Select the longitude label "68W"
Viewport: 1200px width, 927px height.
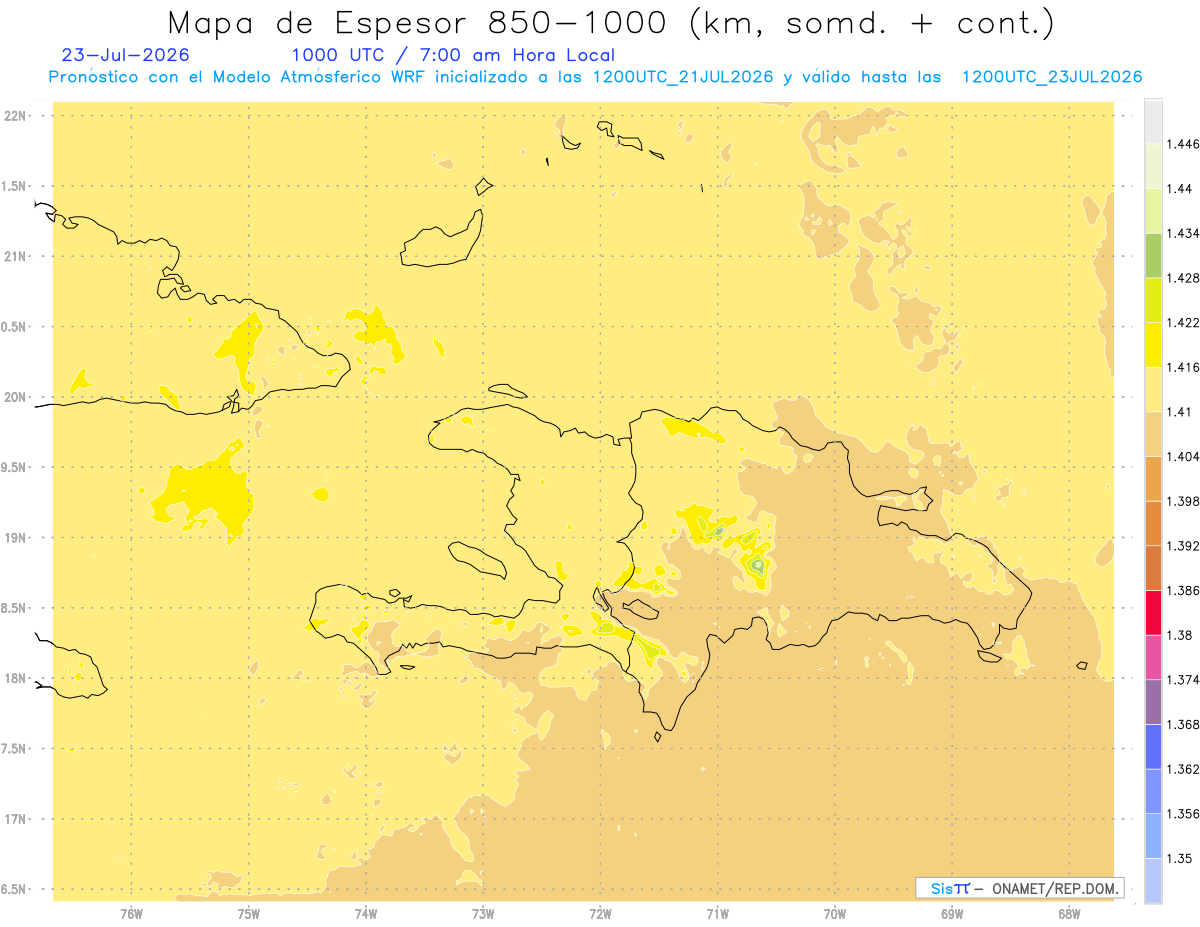1069,914
